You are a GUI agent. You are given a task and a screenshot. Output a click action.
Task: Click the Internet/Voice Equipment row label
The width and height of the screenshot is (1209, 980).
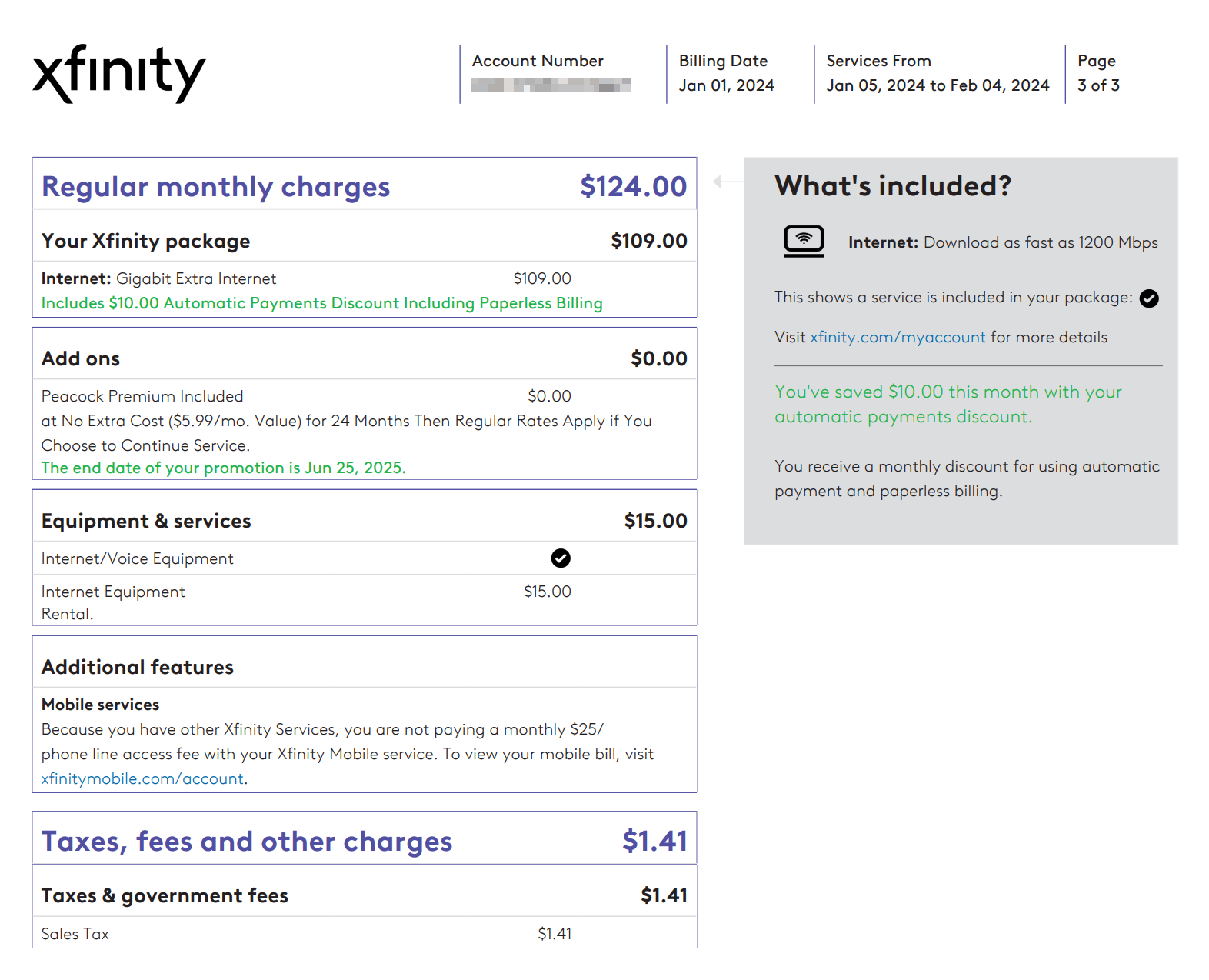coord(138,558)
